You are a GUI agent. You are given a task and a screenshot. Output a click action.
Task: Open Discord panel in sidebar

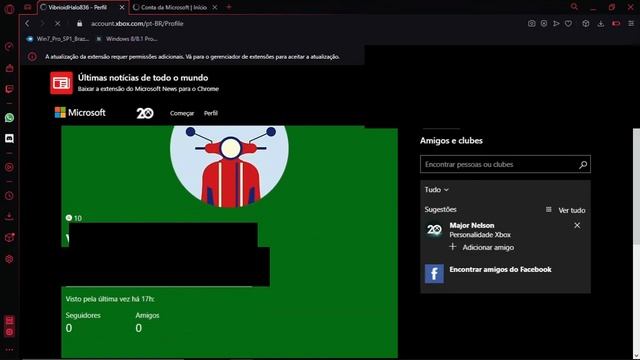pyautogui.click(x=9, y=138)
